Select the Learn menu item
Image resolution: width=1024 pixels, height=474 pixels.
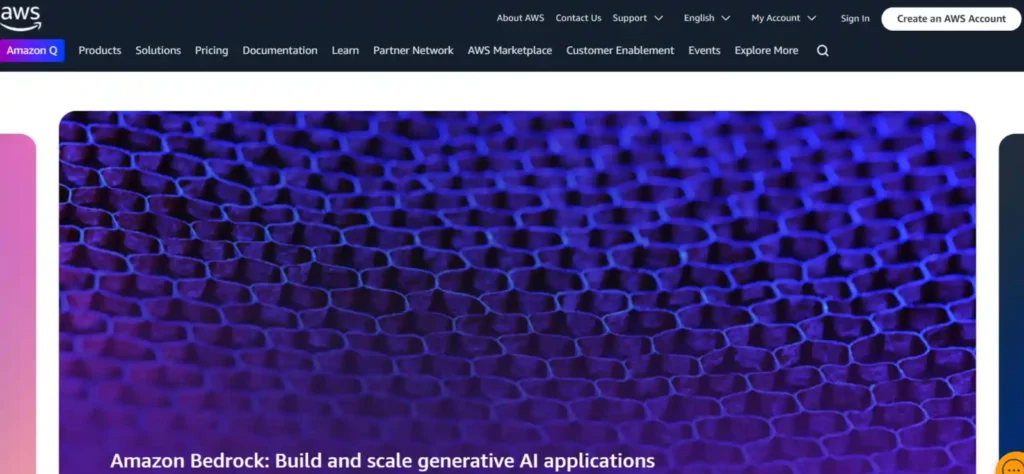[345, 50]
